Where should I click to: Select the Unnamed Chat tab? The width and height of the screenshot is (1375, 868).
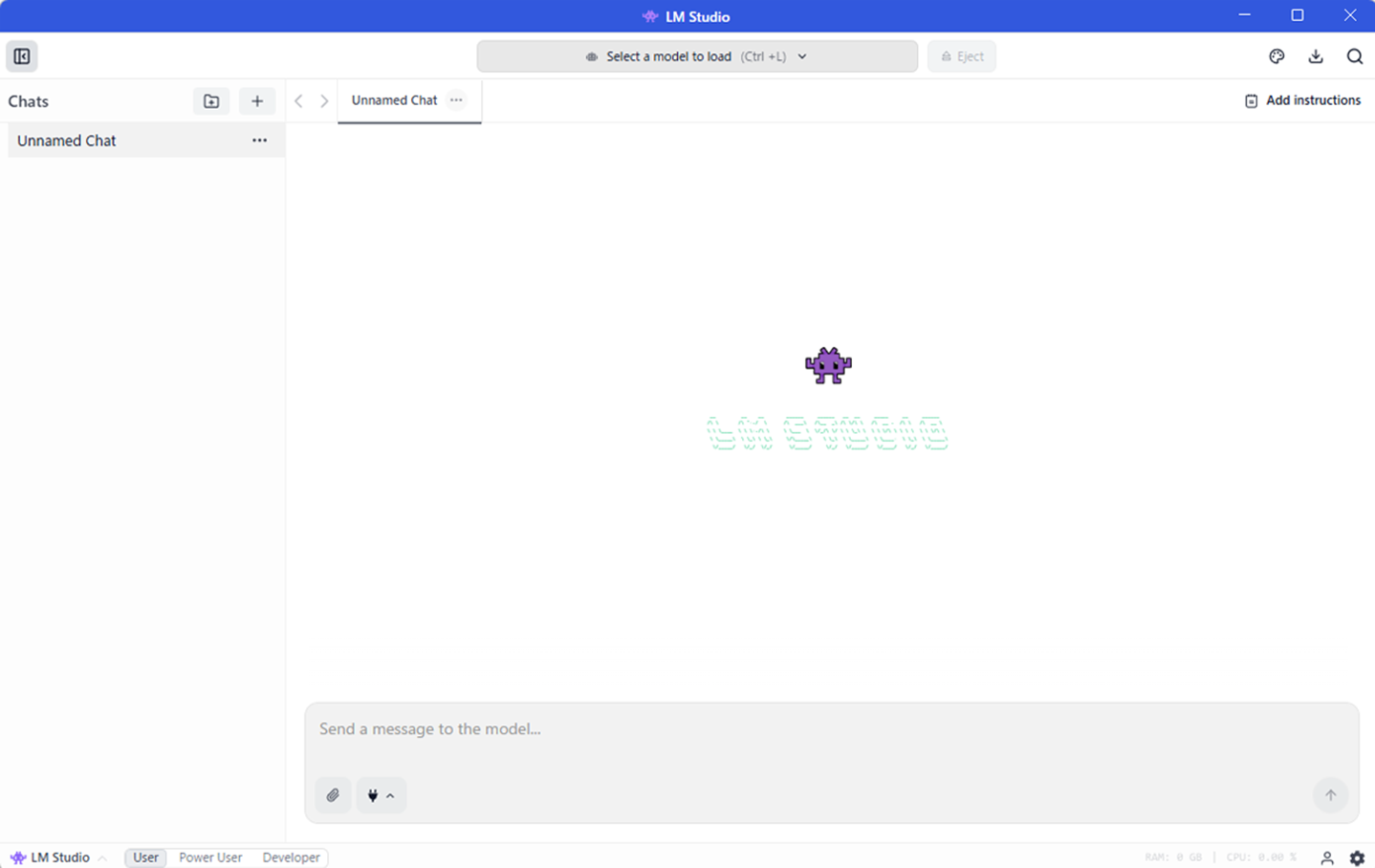click(393, 100)
